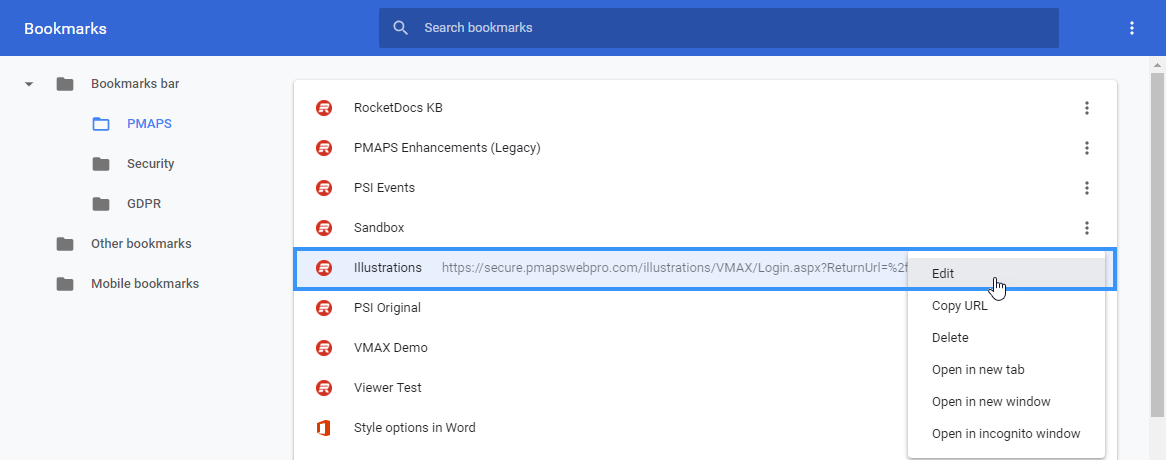The height and width of the screenshot is (460, 1166).
Task: Select the Illustrations bookmark title
Action: [x=387, y=268]
